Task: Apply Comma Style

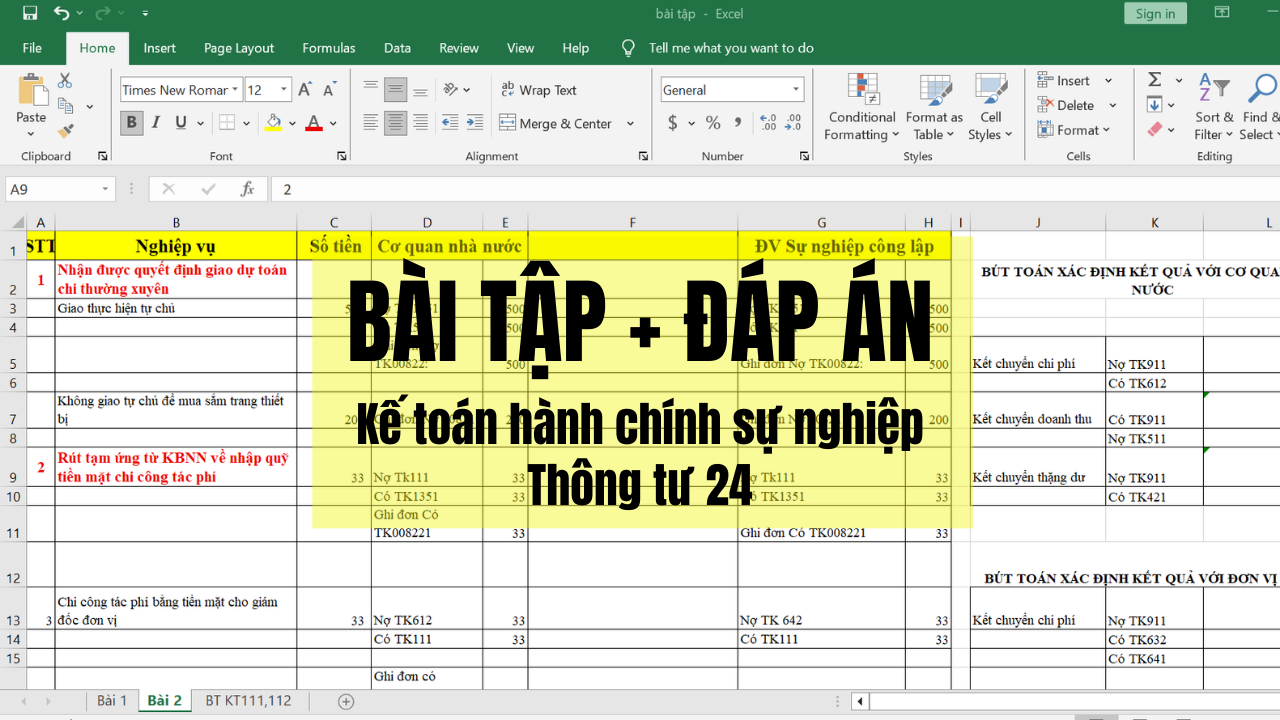Action: tap(738, 123)
